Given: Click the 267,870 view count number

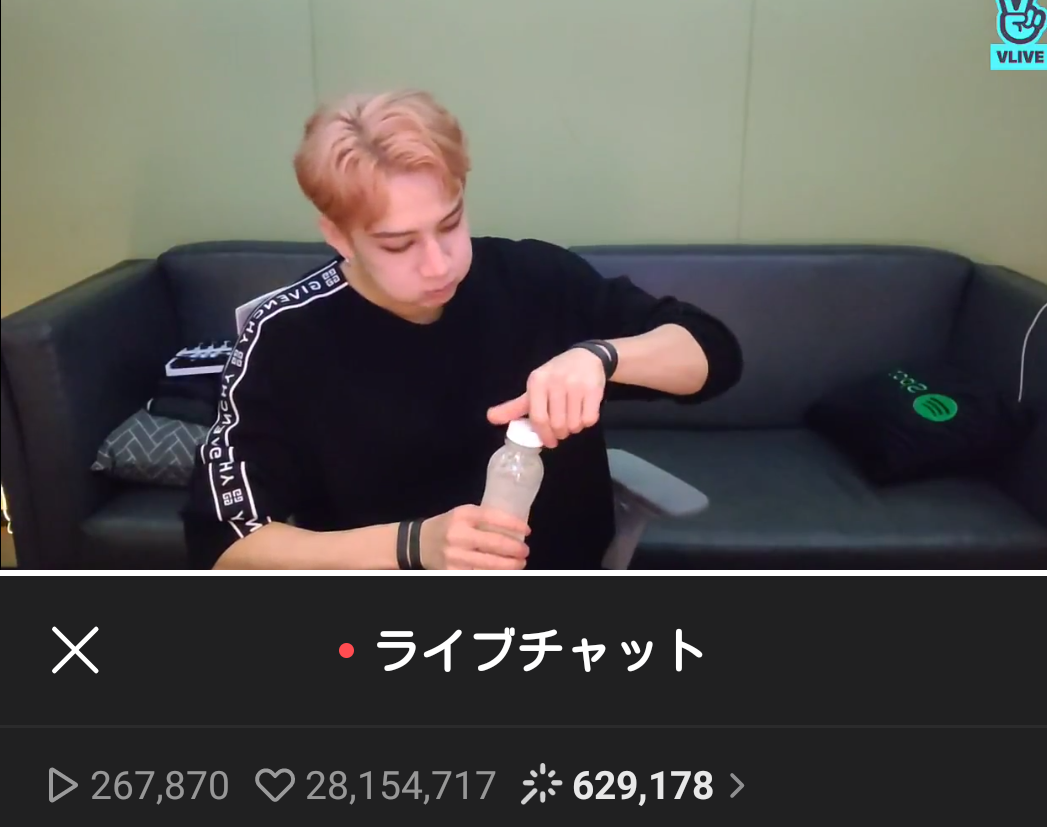Looking at the screenshot, I should [x=160, y=786].
